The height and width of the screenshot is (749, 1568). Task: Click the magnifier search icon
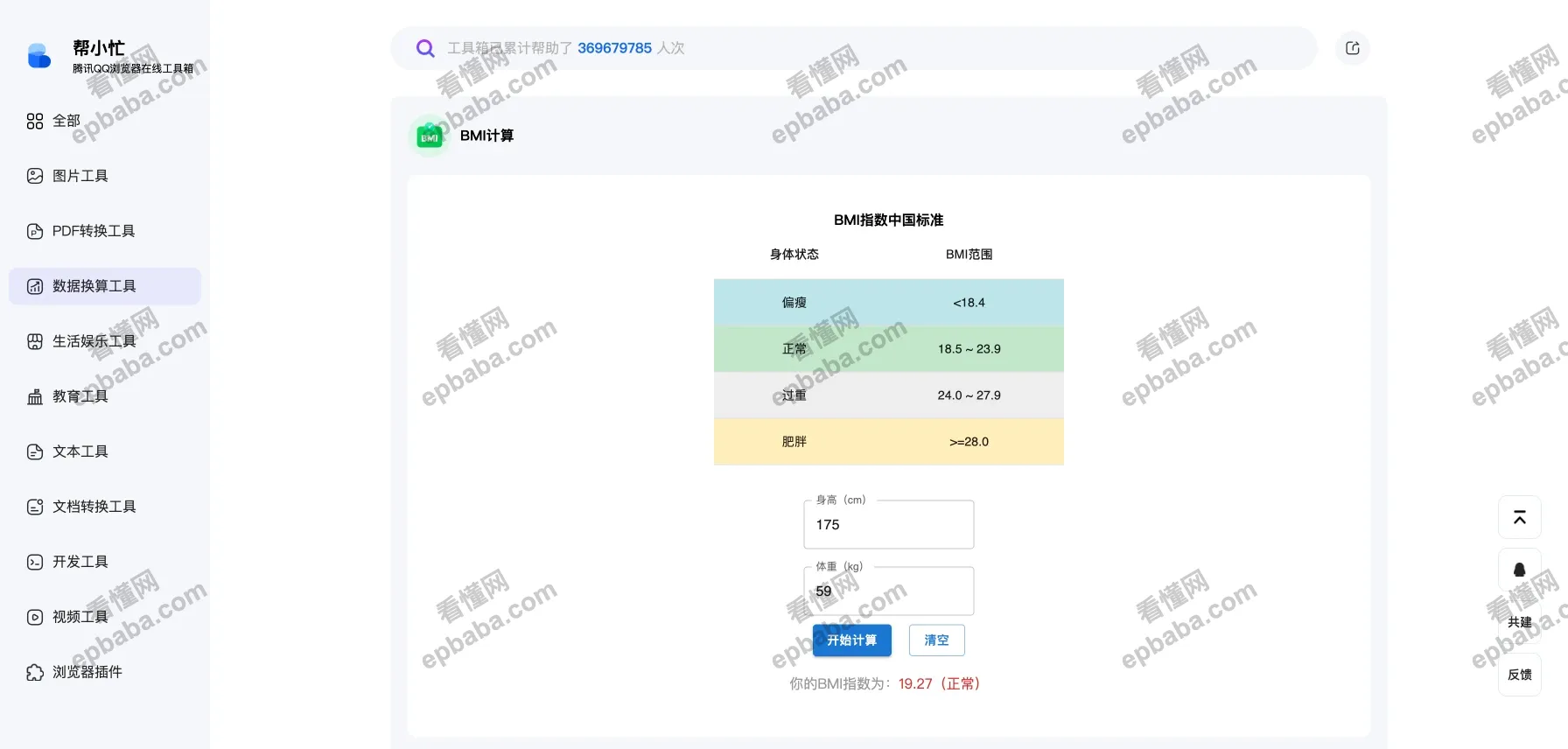(425, 48)
